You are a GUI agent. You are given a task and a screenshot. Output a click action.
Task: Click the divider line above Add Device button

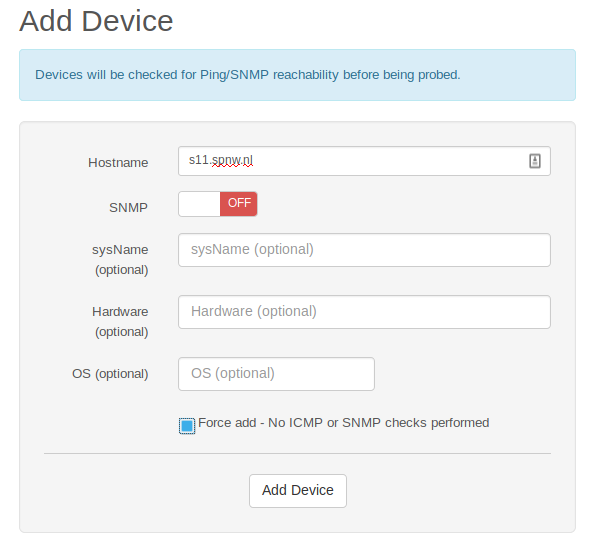tap(298, 453)
